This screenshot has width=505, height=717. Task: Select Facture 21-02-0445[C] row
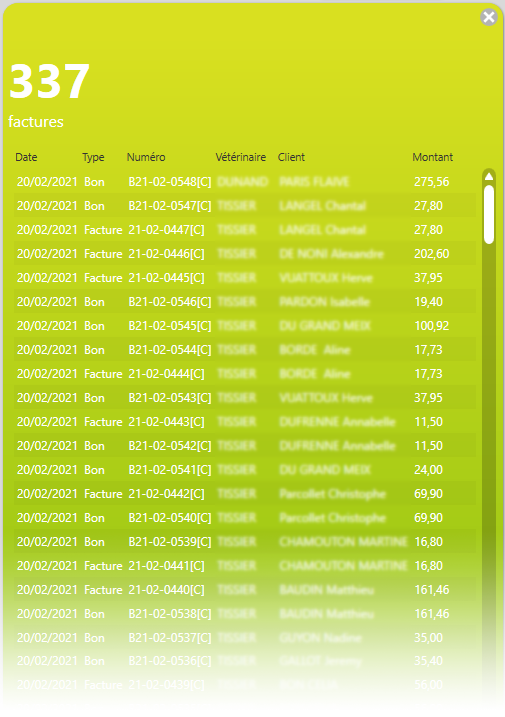tap(245, 278)
